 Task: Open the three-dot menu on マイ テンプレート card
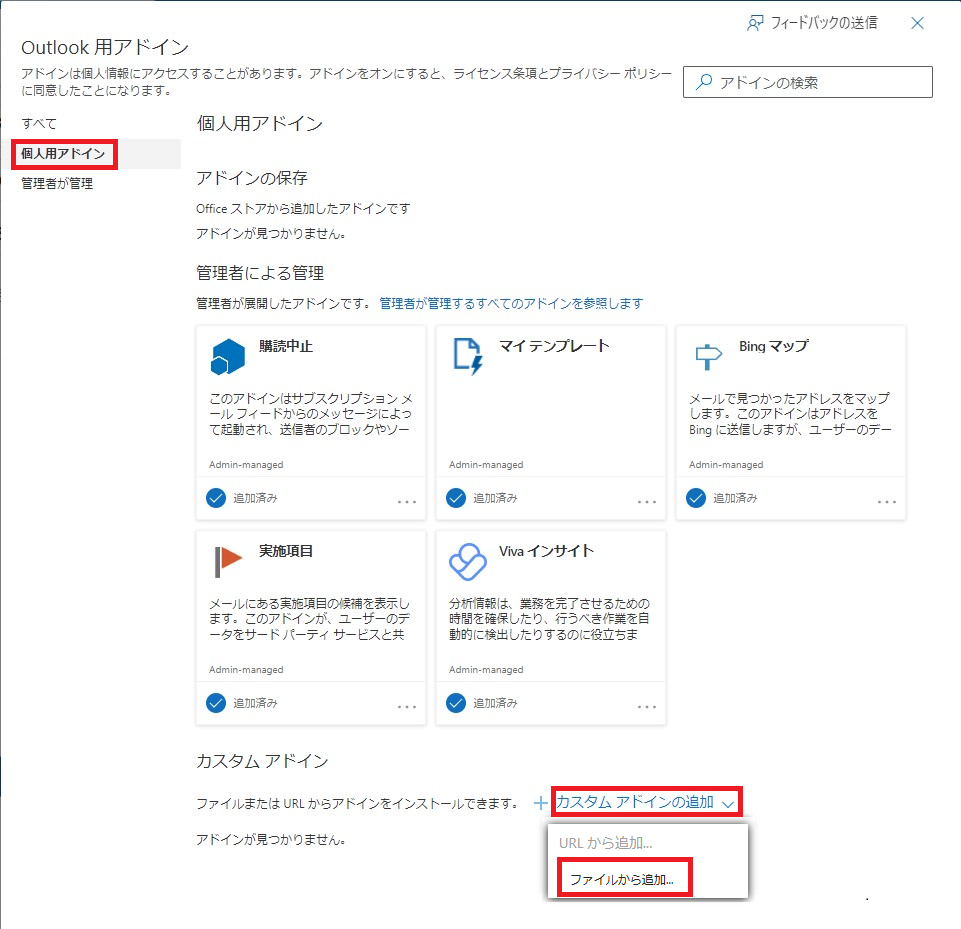(x=647, y=501)
